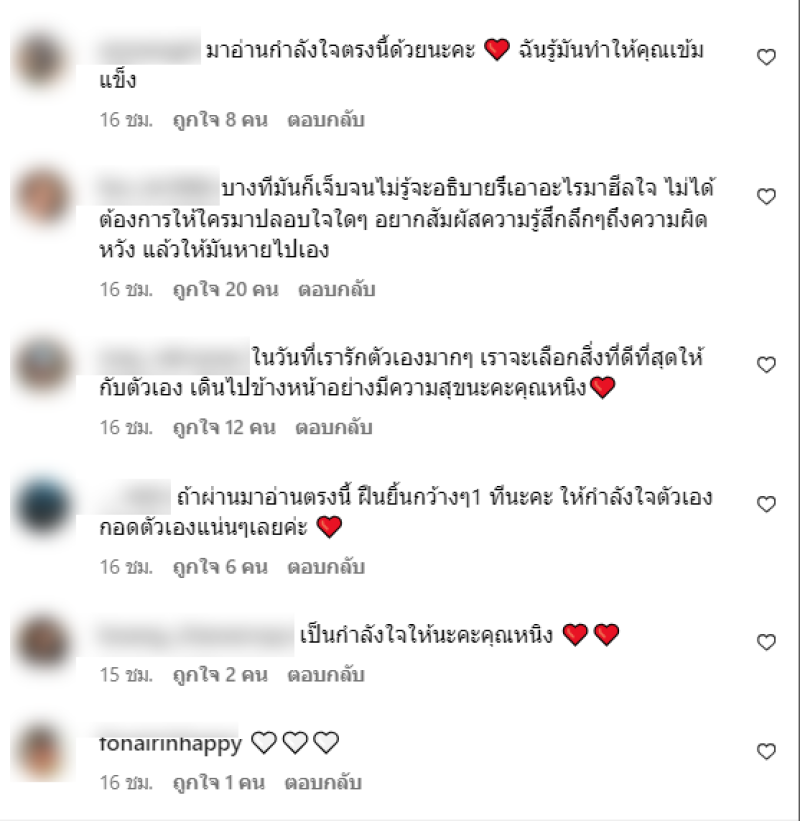
Task: Show the ถูกใจ 6 คน likers
Action: pyautogui.click(x=220, y=567)
